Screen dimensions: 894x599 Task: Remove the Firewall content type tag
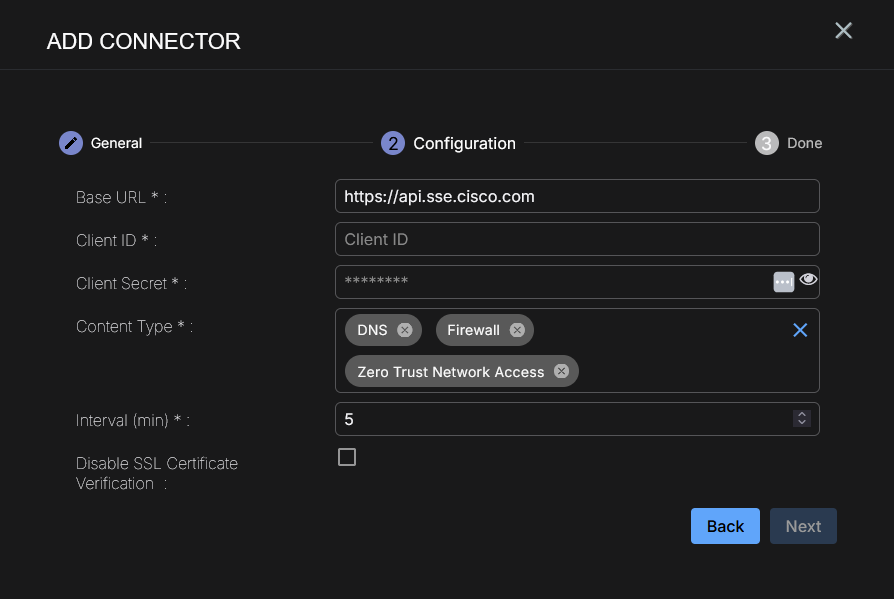516,330
